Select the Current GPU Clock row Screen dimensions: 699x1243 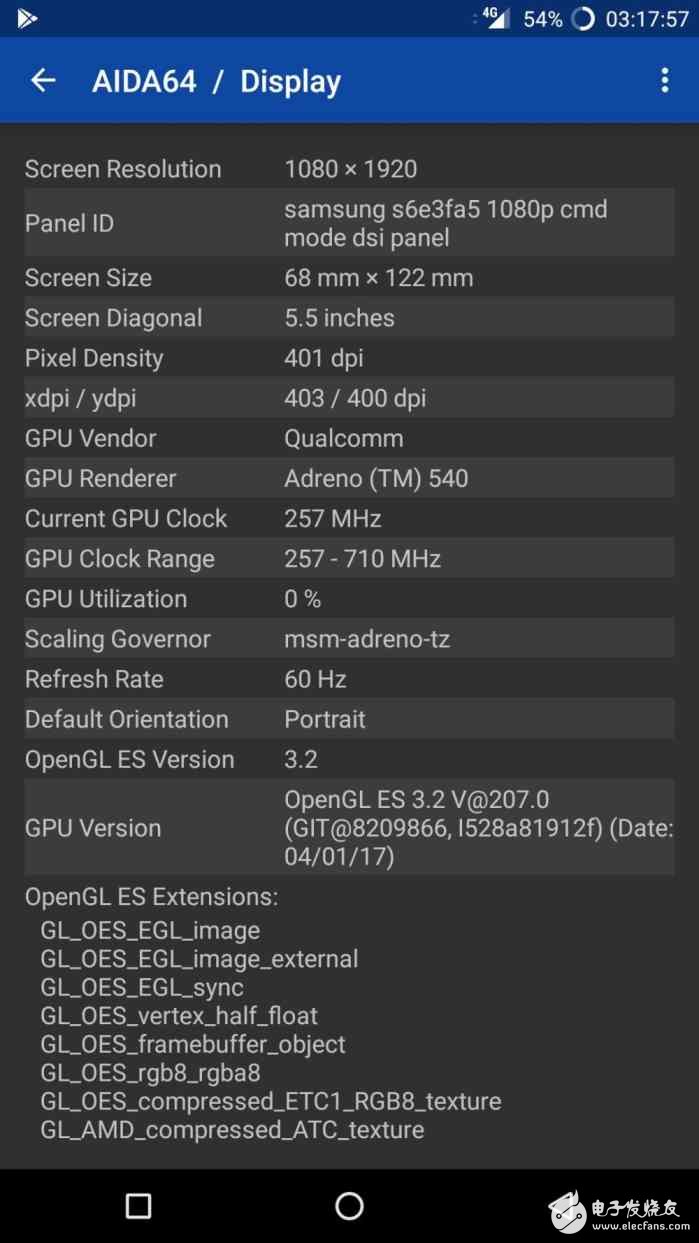[349, 518]
